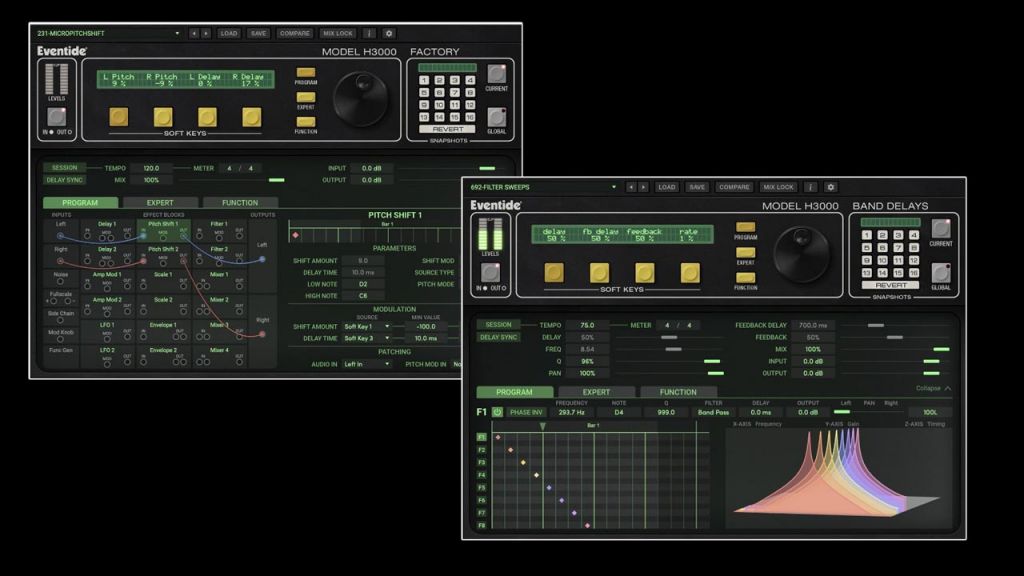Toggle SESSION tempo button in Band Delays window

498,325
